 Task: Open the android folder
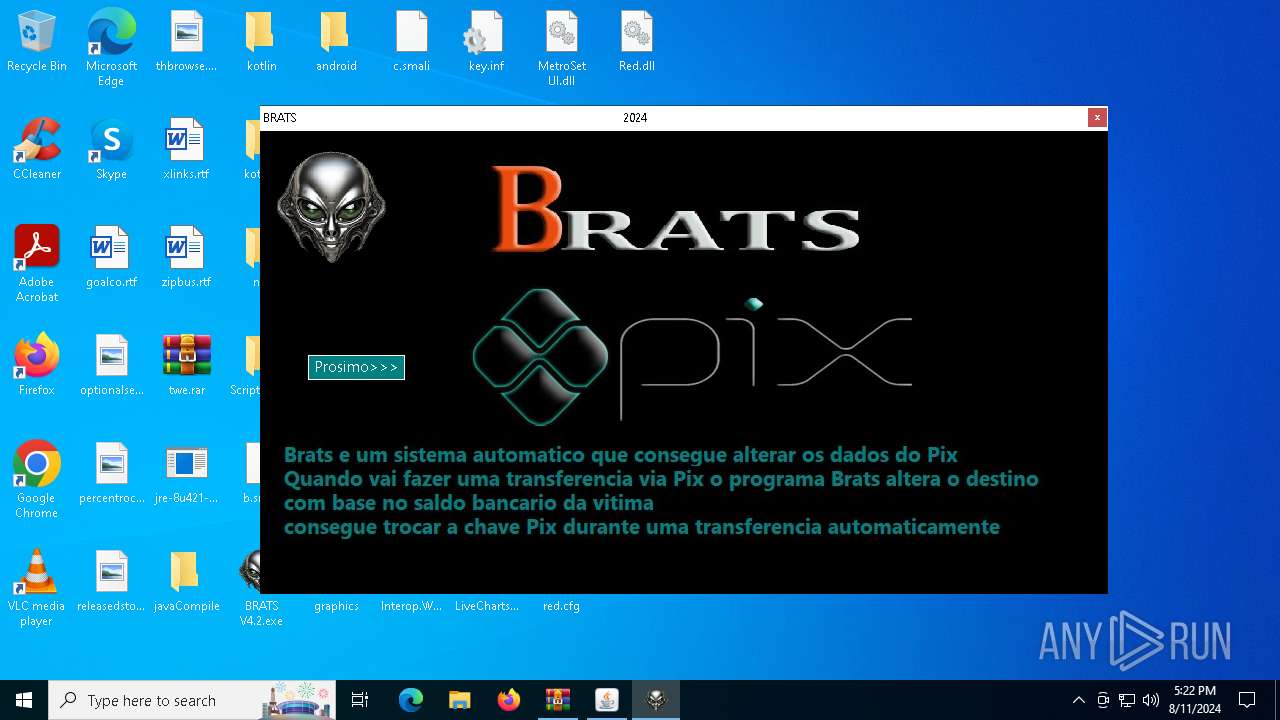click(x=336, y=42)
